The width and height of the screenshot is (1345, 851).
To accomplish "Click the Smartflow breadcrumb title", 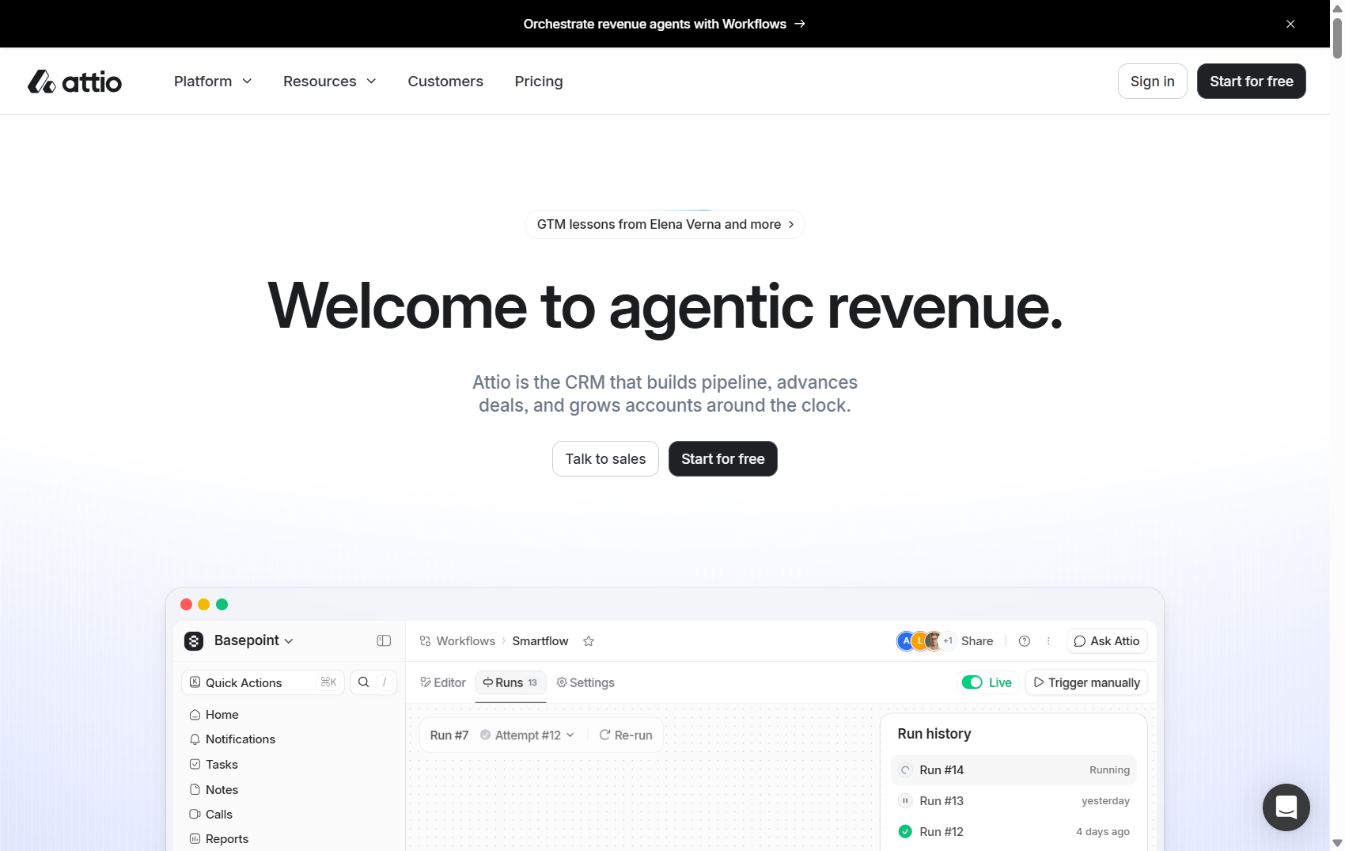I will [x=540, y=641].
